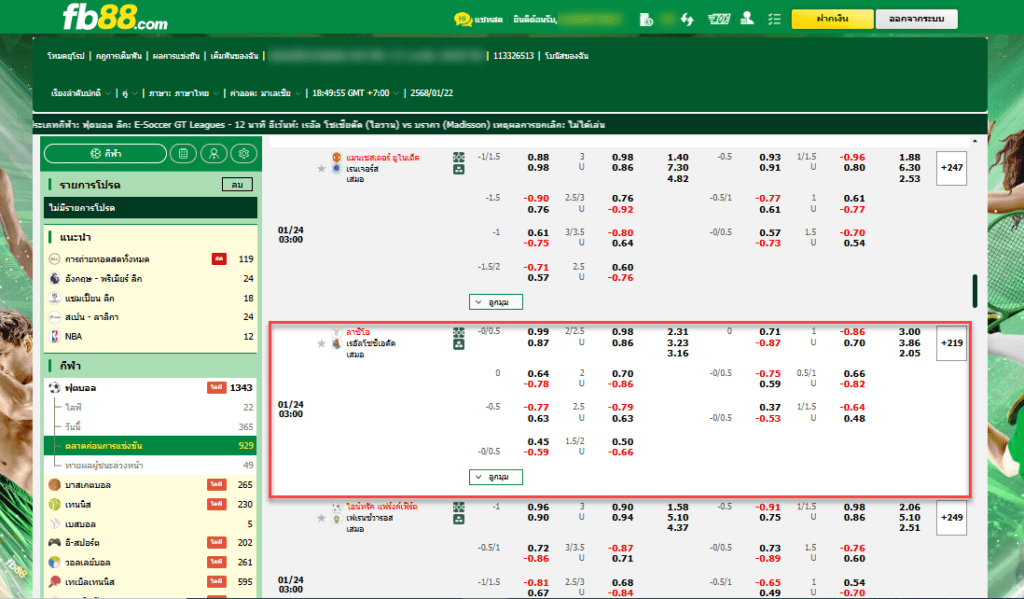Open the คู่ view dropdown

click(129, 93)
